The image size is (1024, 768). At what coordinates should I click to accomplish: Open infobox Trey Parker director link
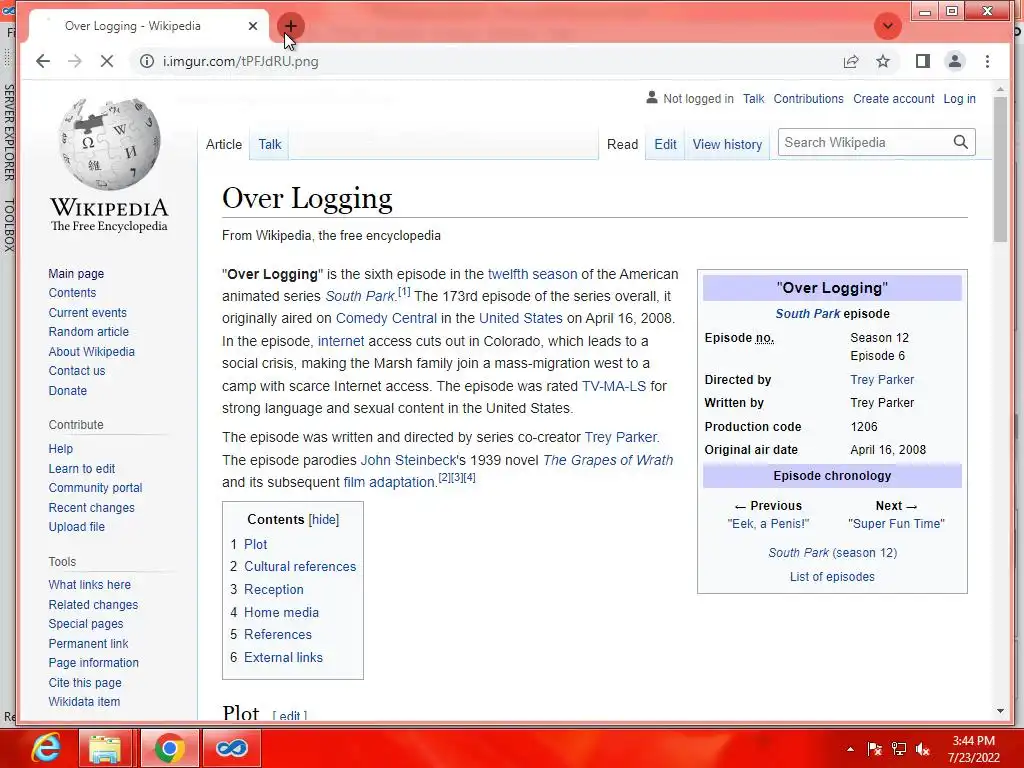882,379
